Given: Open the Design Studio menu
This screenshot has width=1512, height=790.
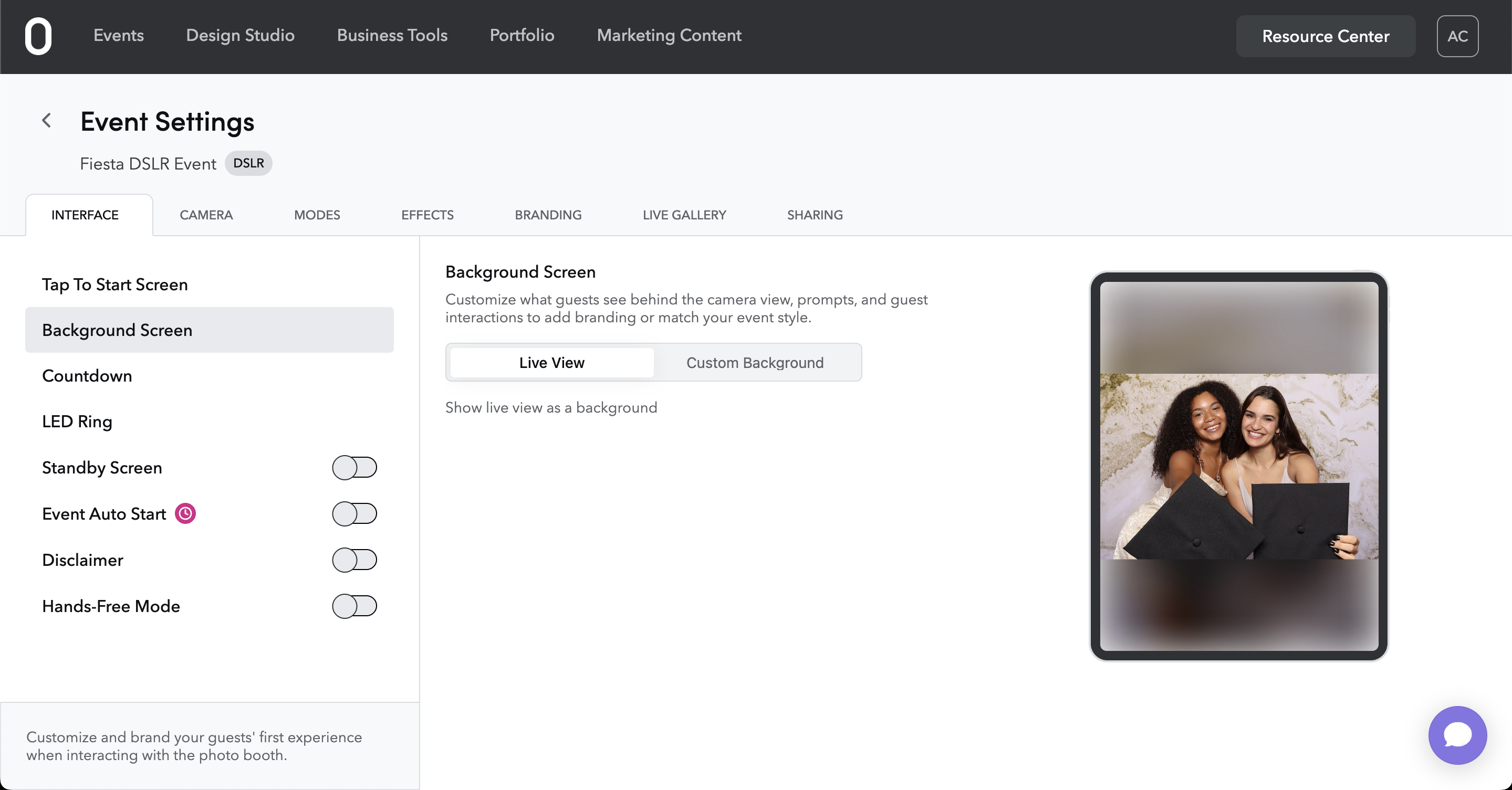Looking at the screenshot, I should tap(240, 35).
